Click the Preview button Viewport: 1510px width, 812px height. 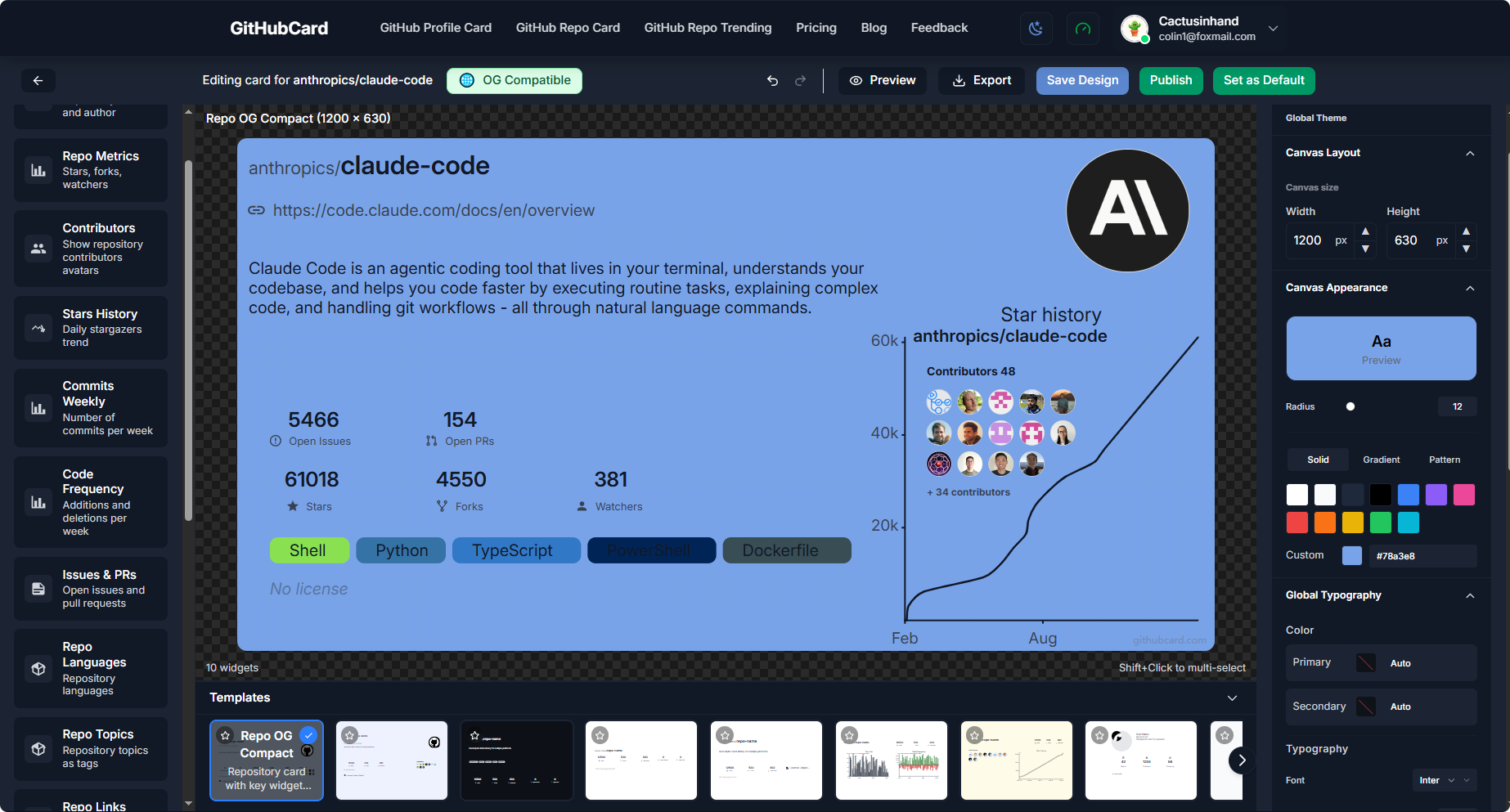click(883, 80)
